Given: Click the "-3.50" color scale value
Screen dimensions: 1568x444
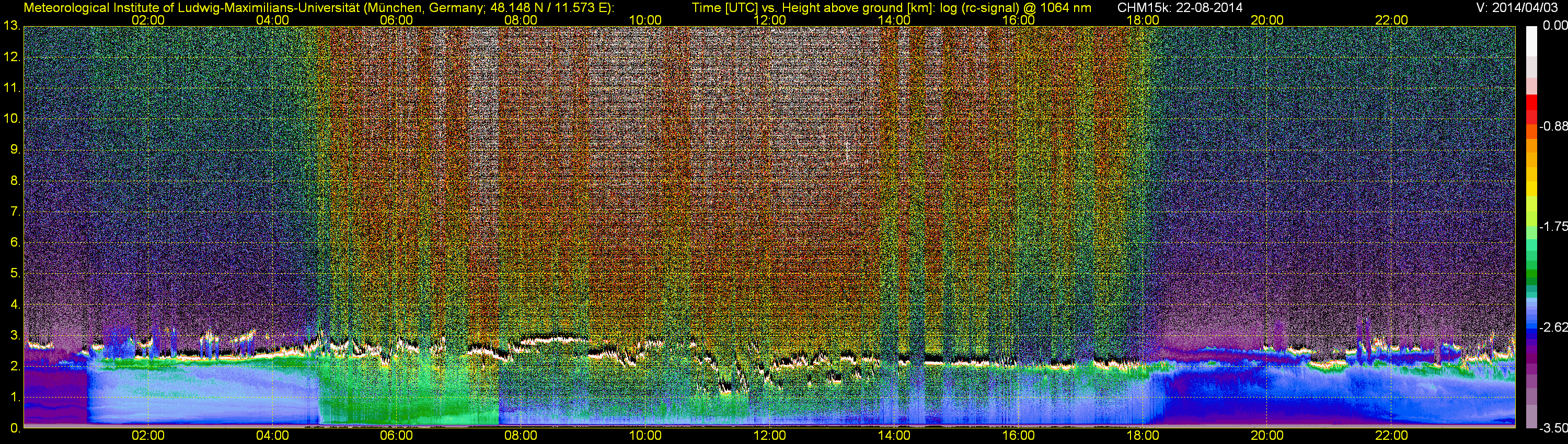Looking at the screenshot, I should coord(1553,428).
